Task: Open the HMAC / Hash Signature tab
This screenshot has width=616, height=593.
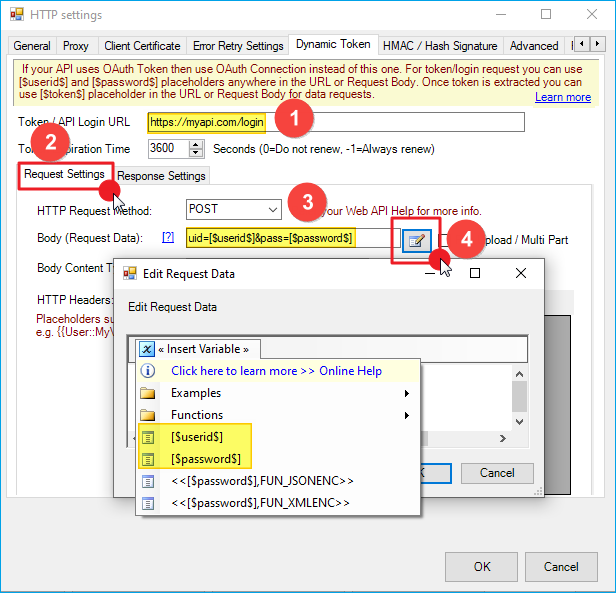Action: [x=440, y=46]
